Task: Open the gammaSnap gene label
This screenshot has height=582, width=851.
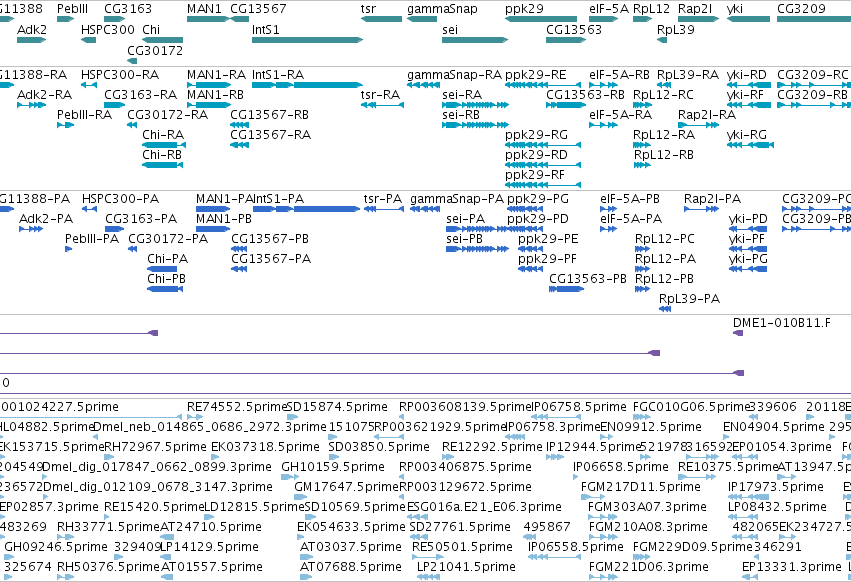Action: pyautogui.click(x=442, y=9)
